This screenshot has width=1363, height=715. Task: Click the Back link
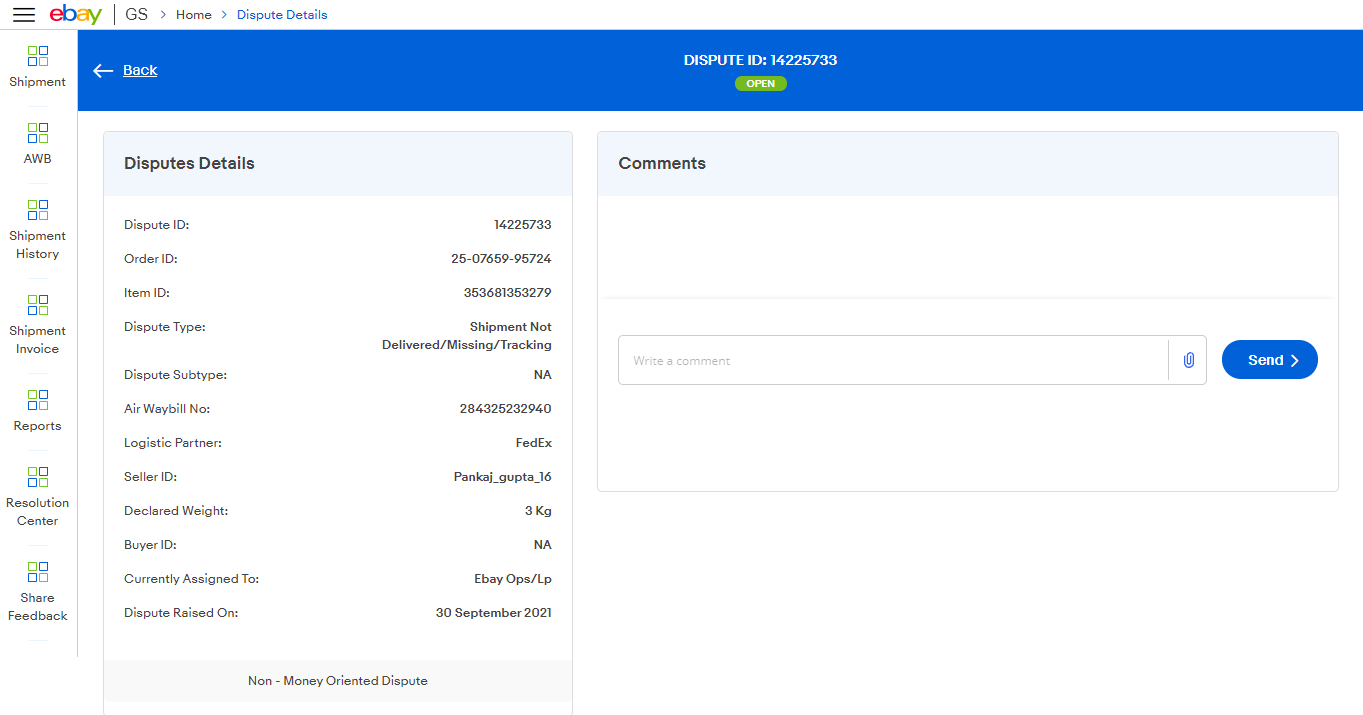[140, 70]
